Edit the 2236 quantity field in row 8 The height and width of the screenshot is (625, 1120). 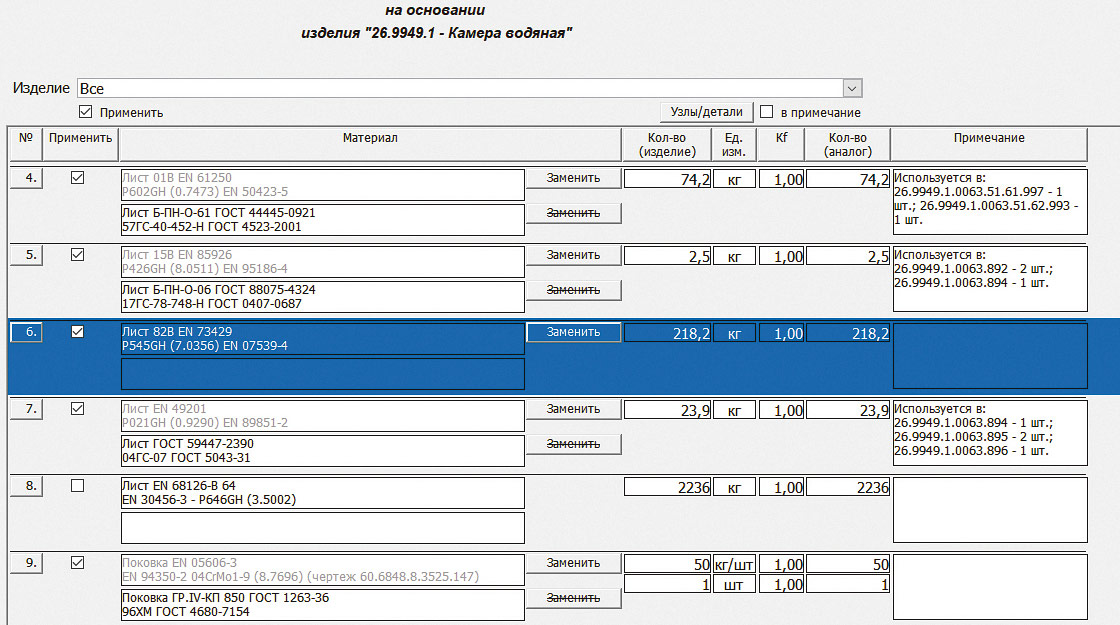pyautogui.click(x=667, y=487)
